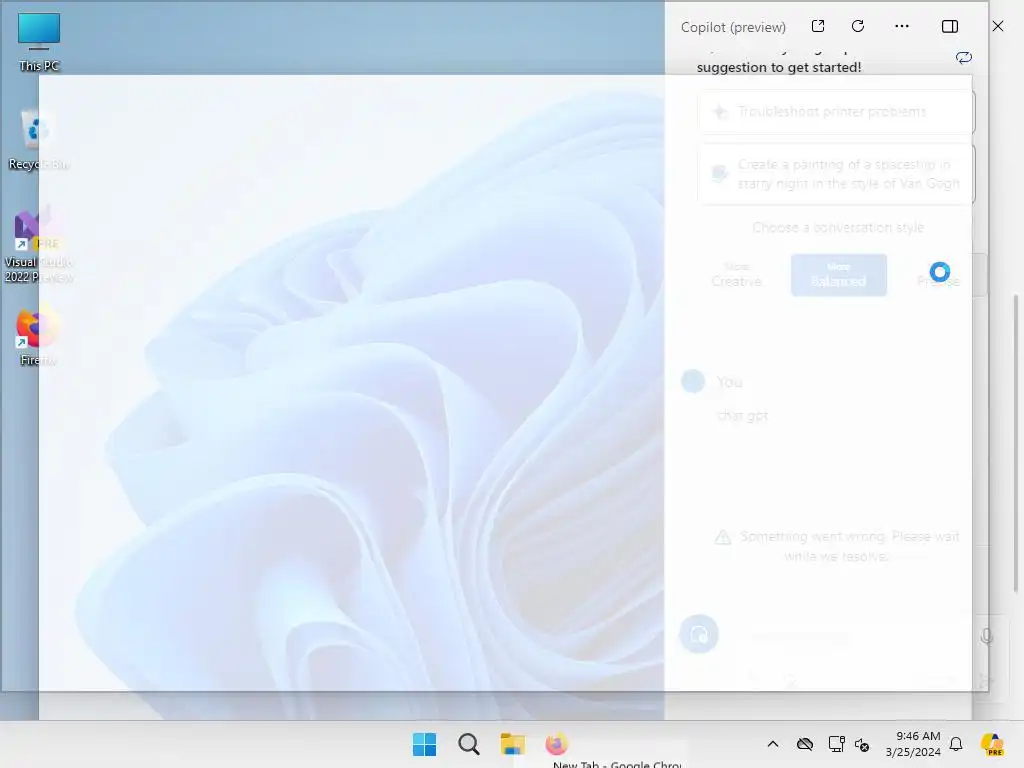The width and height of the screenshot is (1024, 768).
Task: Click the muted volume tray icon
Action: 862,744
